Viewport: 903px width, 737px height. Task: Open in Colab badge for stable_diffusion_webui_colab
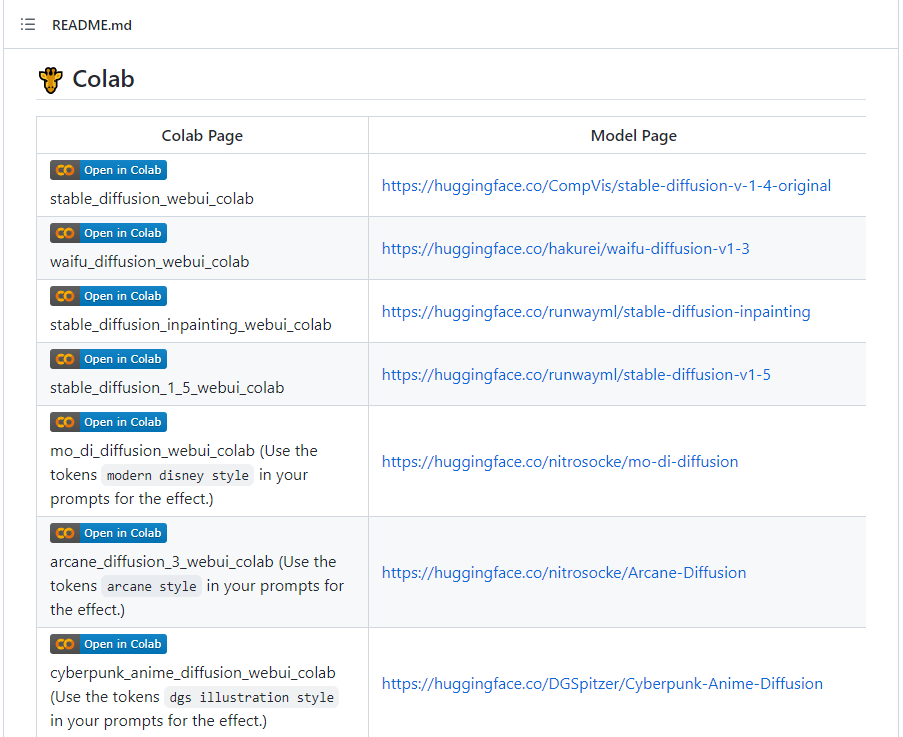[x=108, y=170]
